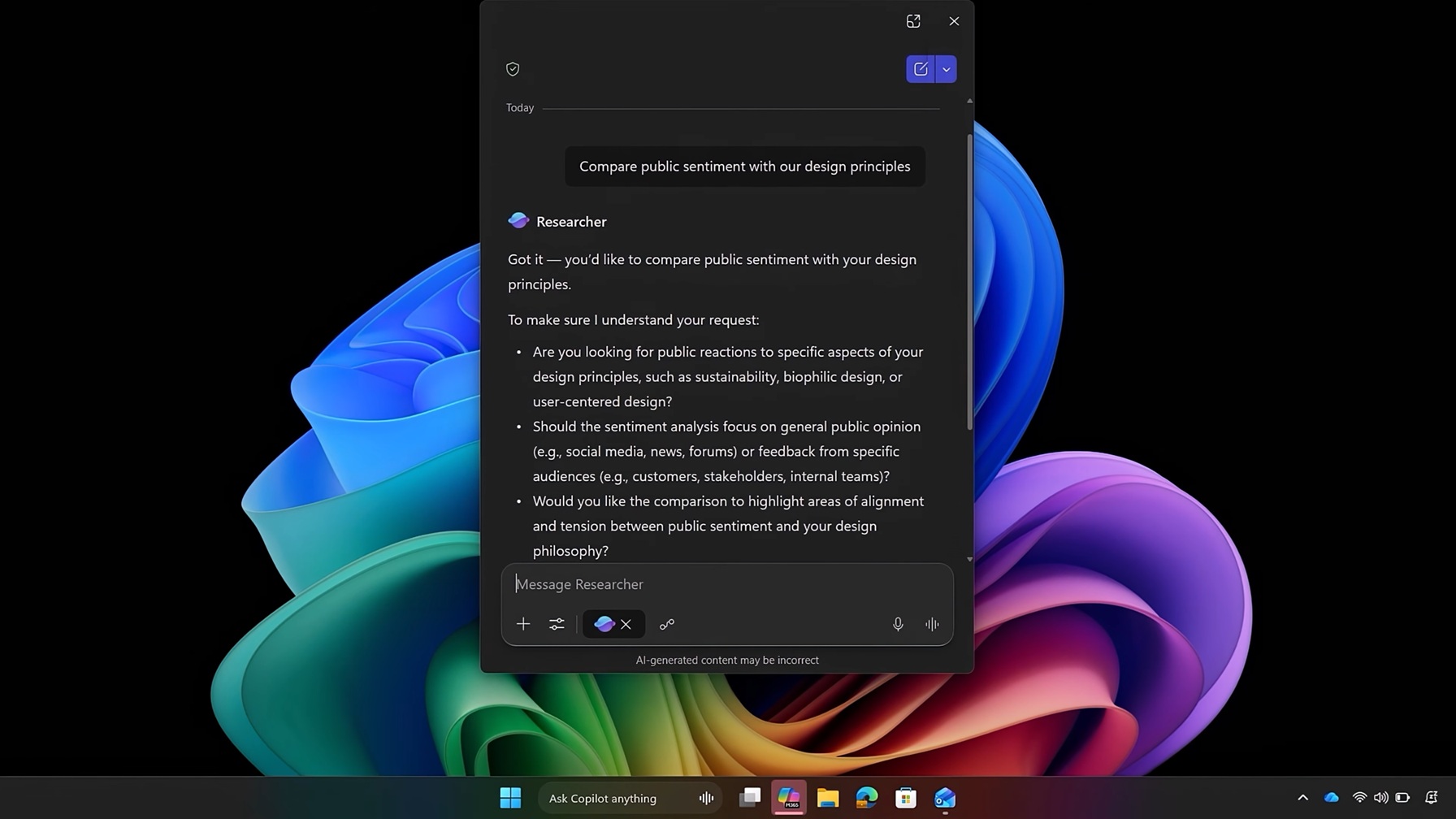
Task: Remove Researcher agent from the composer
Action: pos(626,624)
